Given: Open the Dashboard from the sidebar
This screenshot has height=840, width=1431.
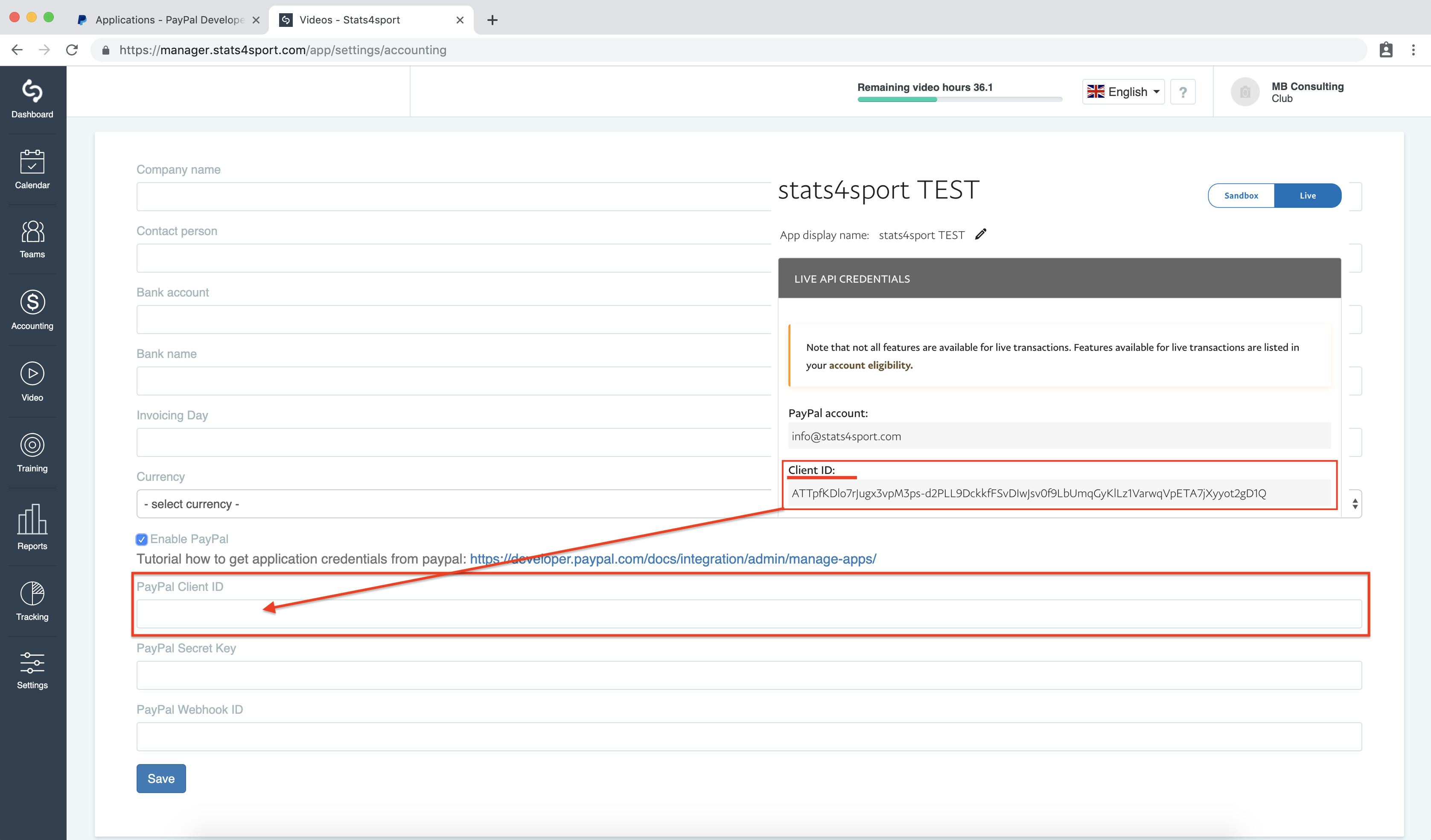Looking at the screenshot, I should coord(32,99).
